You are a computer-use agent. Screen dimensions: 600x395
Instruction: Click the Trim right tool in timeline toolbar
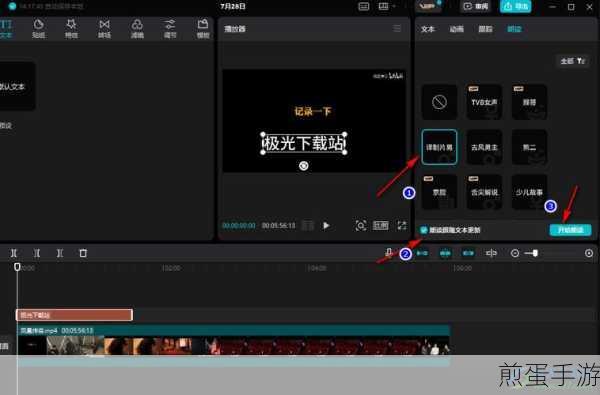60,253
